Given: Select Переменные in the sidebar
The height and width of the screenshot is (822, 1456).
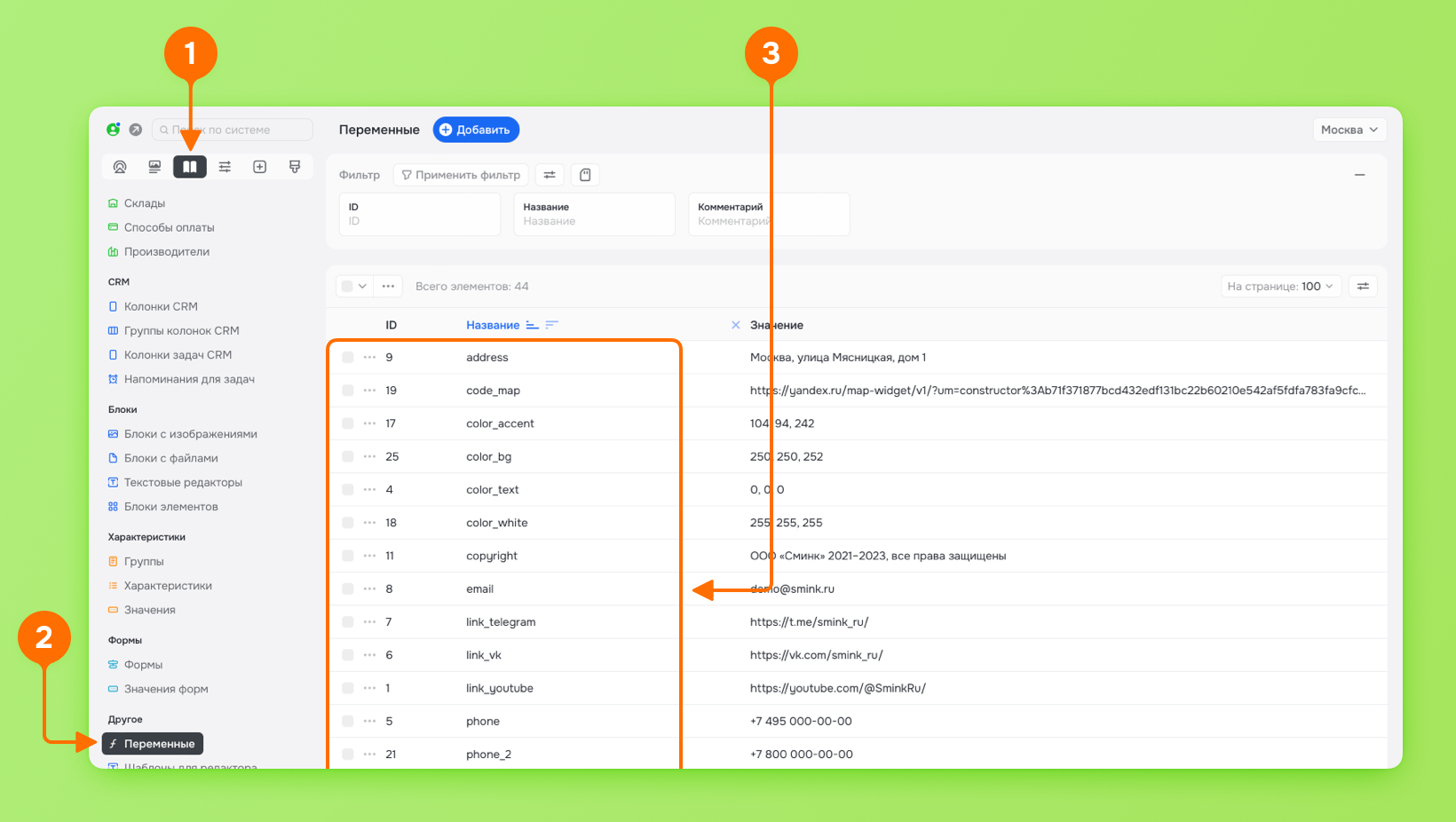Looking at the screenshot, I should click(x=153, y=744).
